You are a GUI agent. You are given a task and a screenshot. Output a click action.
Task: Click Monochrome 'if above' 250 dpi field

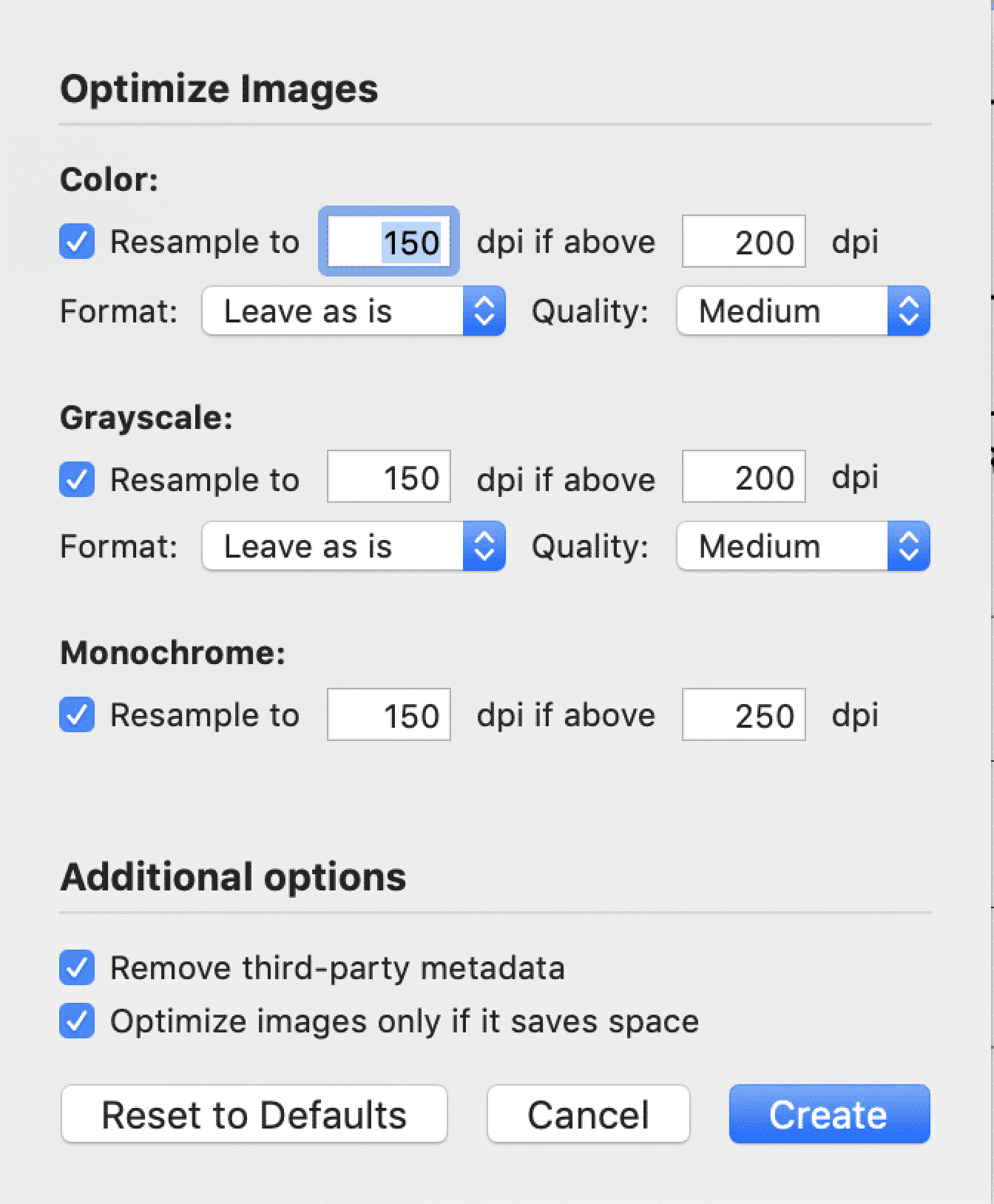pos(743,715)
